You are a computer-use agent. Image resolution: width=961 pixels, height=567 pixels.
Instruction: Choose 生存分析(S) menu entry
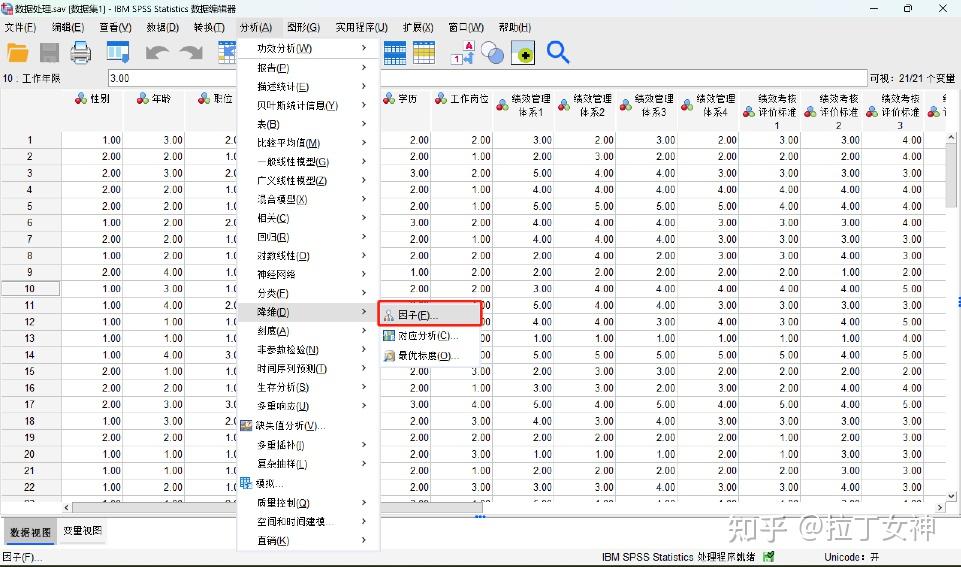click(x=308, y=387)
